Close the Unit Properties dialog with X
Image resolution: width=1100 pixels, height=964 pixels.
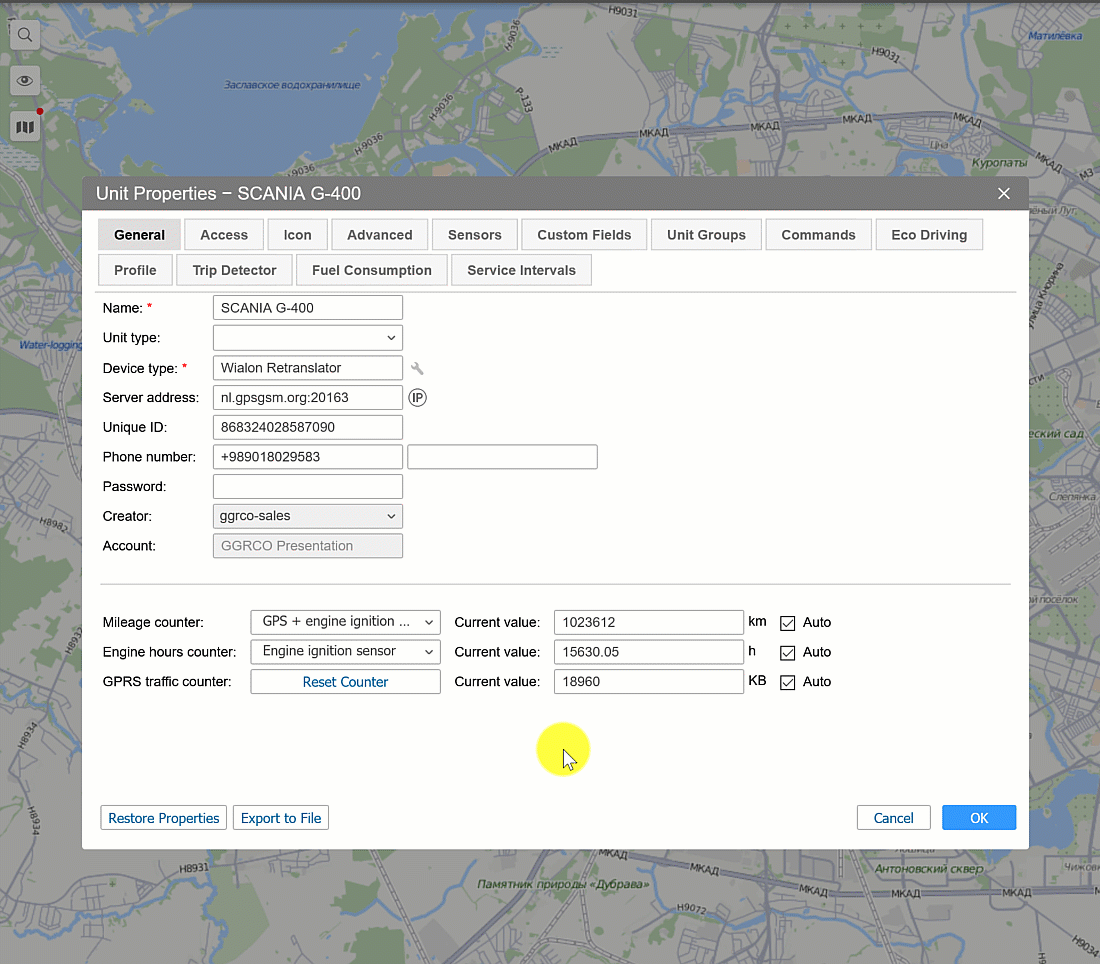click(1004, 194)
